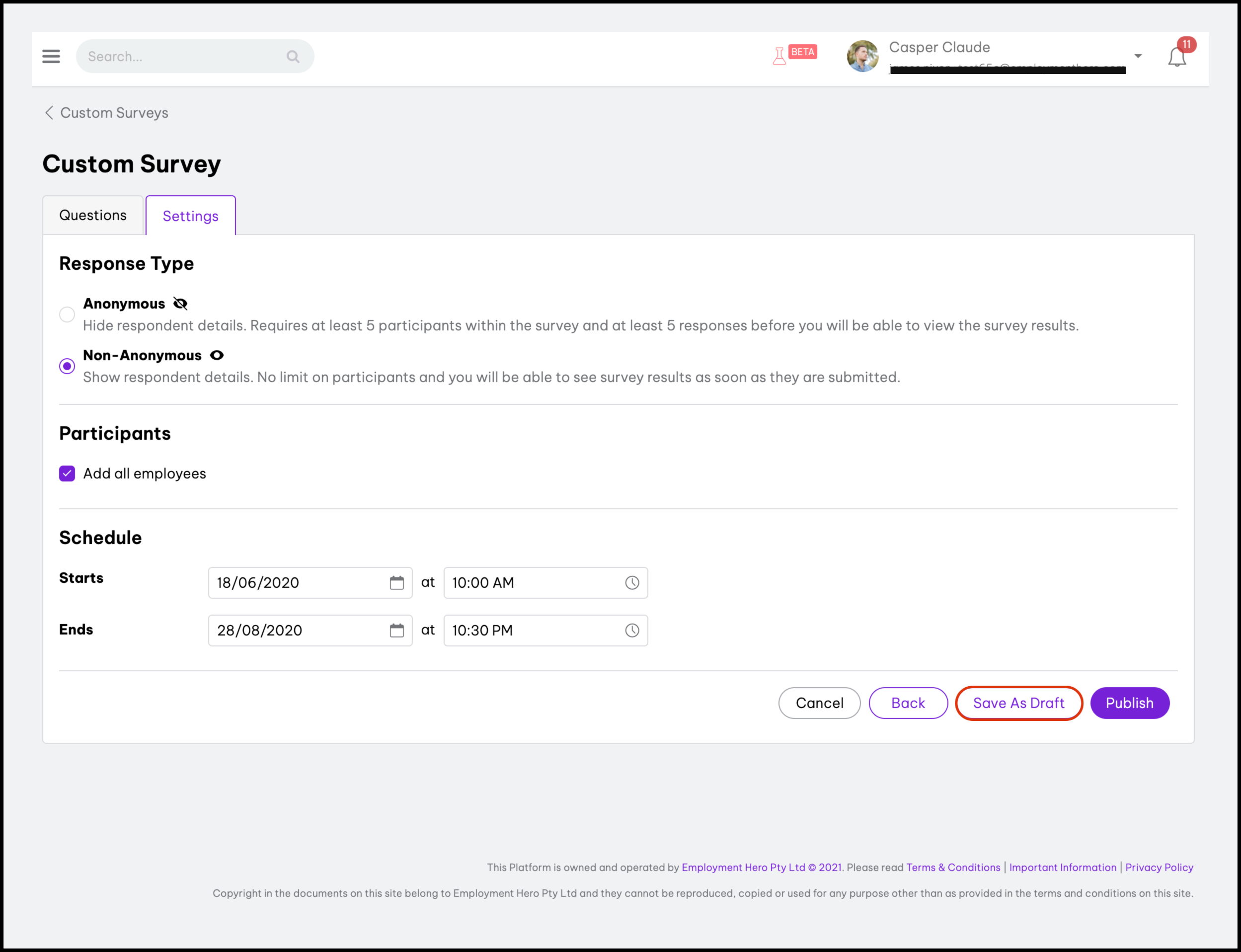Go back via Custom Surveys chevron

tap(49, 113)
